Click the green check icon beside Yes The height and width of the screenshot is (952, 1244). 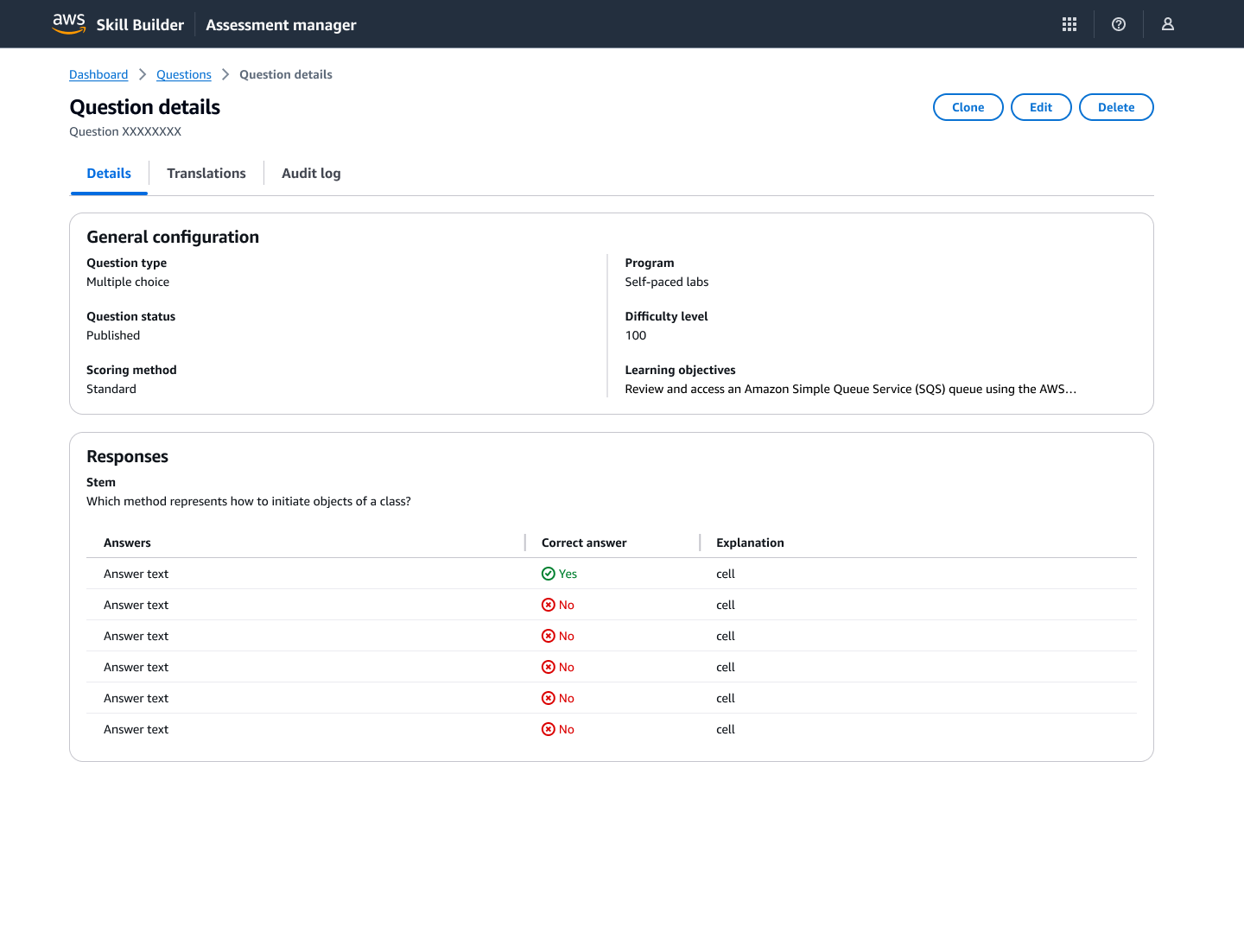[549, 574]
